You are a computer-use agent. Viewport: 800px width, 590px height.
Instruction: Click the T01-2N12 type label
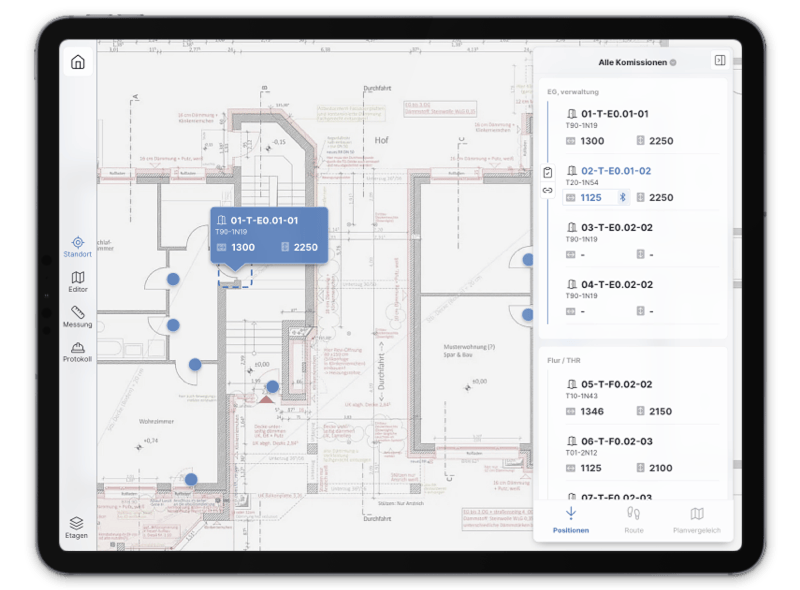click(x=581, y=453)
